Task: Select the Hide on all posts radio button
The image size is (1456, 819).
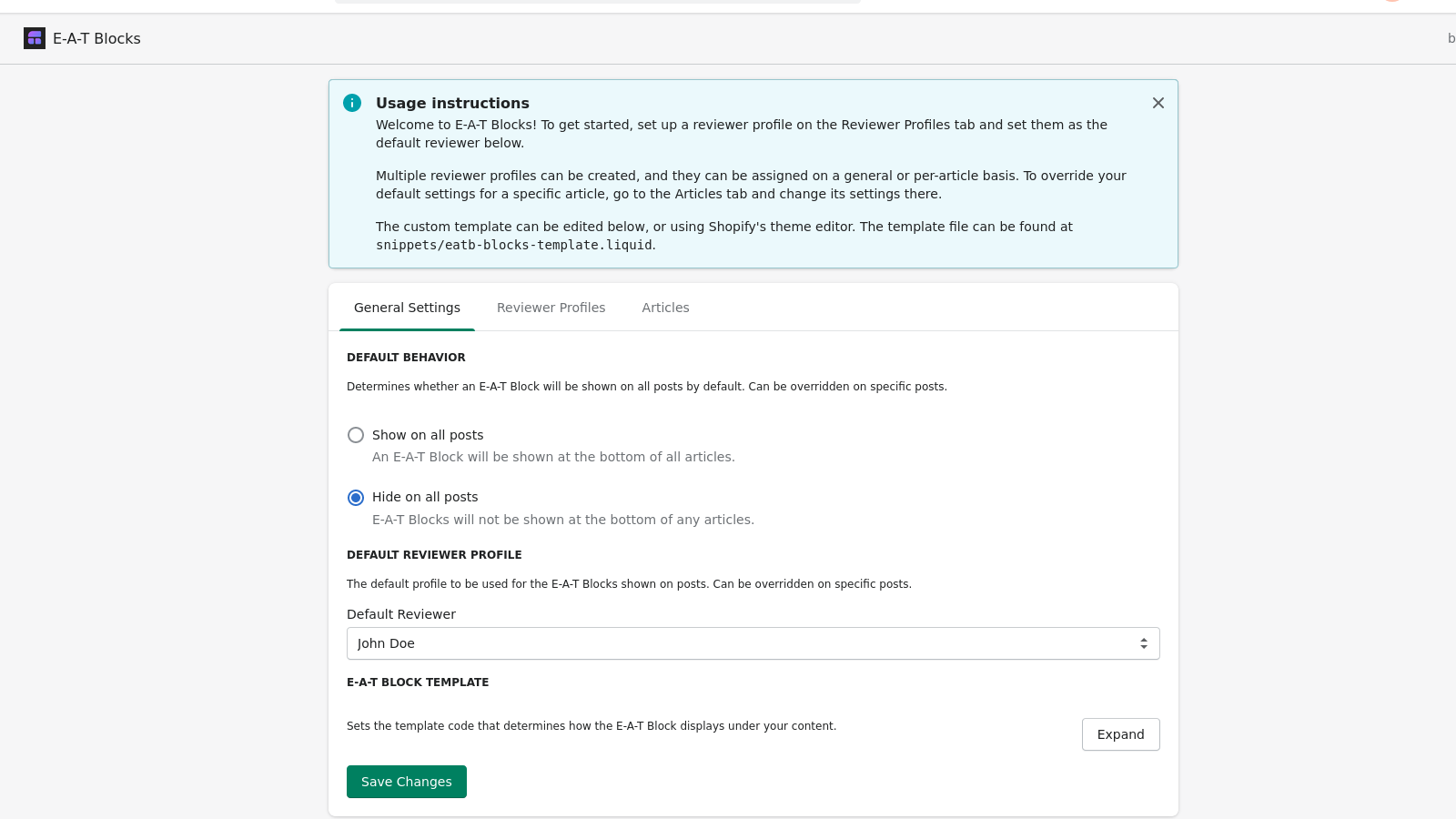Action: point(356,498)
